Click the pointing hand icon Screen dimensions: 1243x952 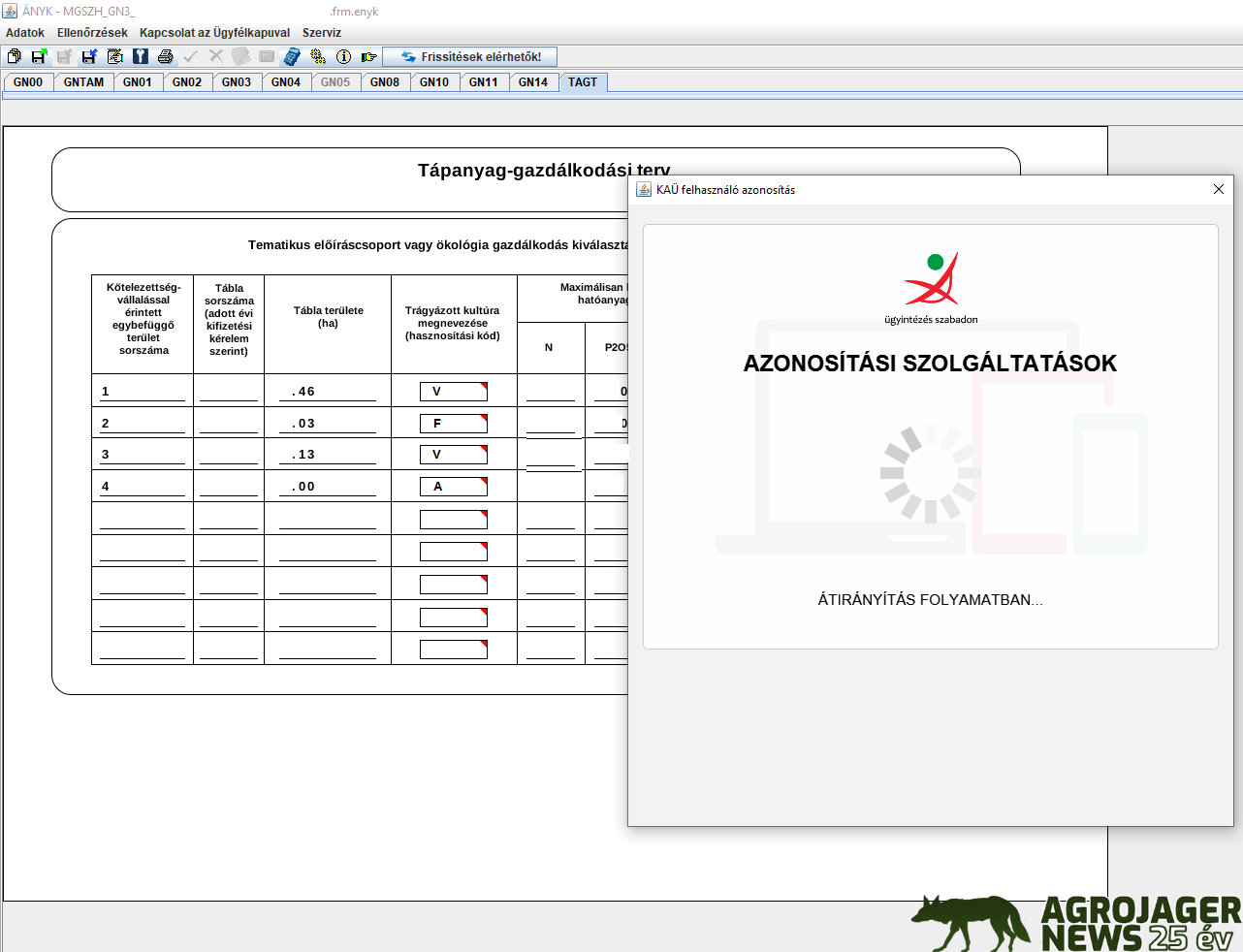(x=368, y=57)
